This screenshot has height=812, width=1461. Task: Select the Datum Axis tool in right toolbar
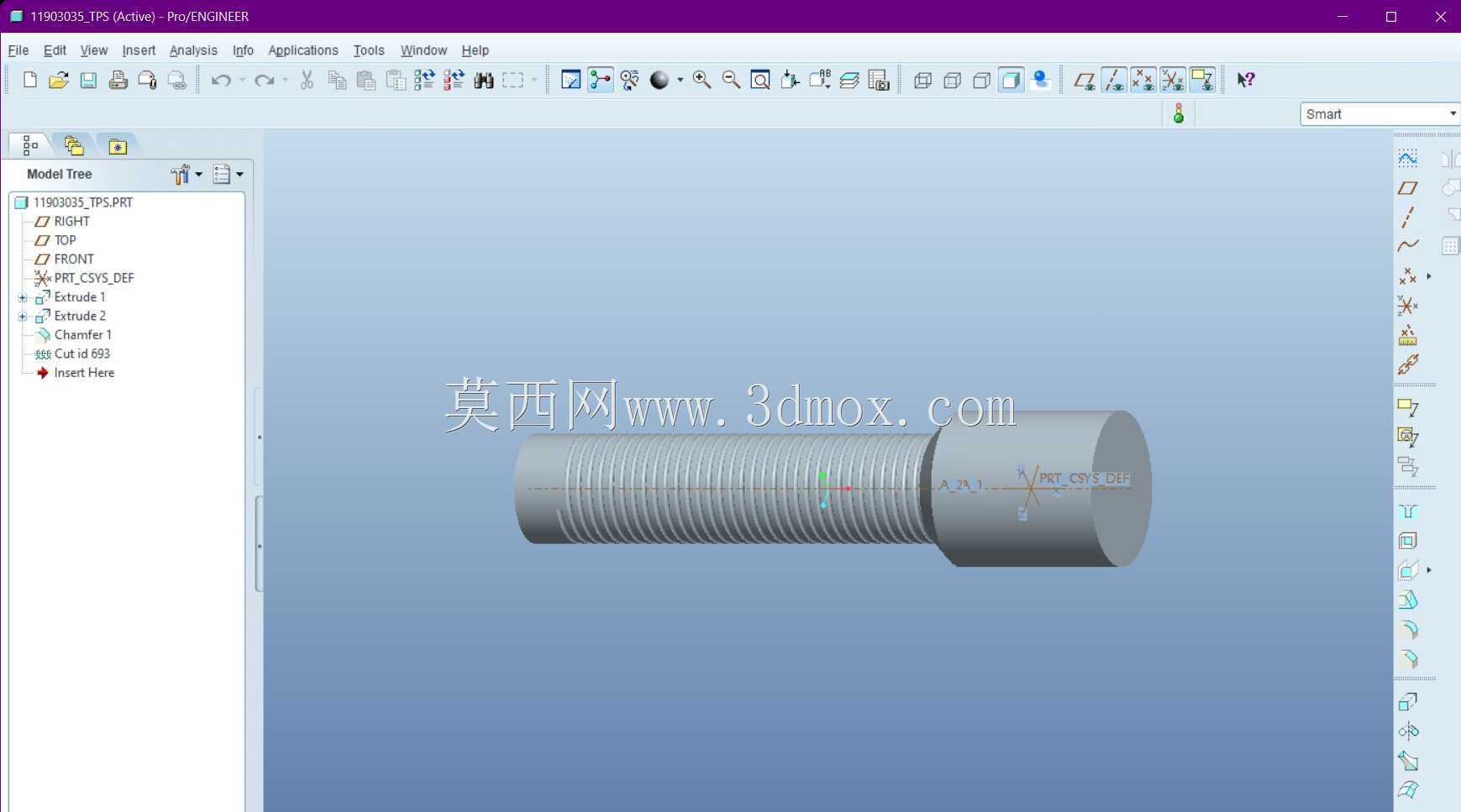[x=1408, y=217]
